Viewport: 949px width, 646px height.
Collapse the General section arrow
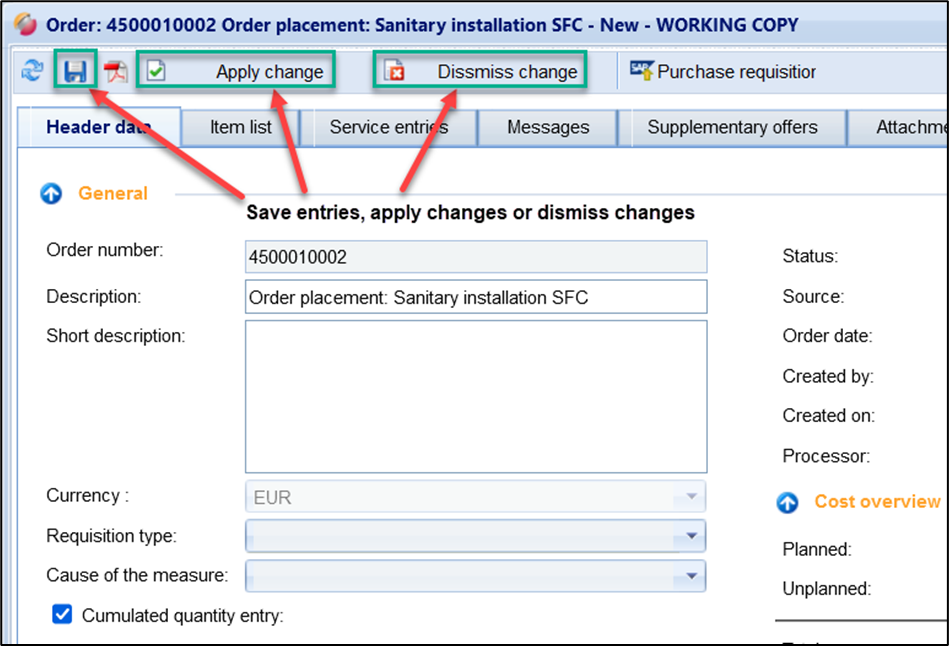pos(51,194)
